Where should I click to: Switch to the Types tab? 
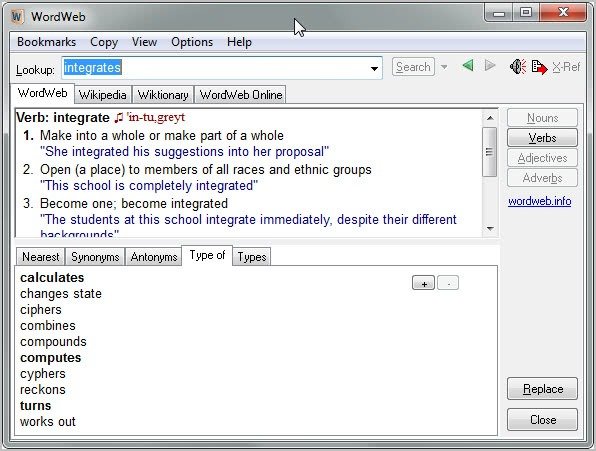(x=252, y=257)
